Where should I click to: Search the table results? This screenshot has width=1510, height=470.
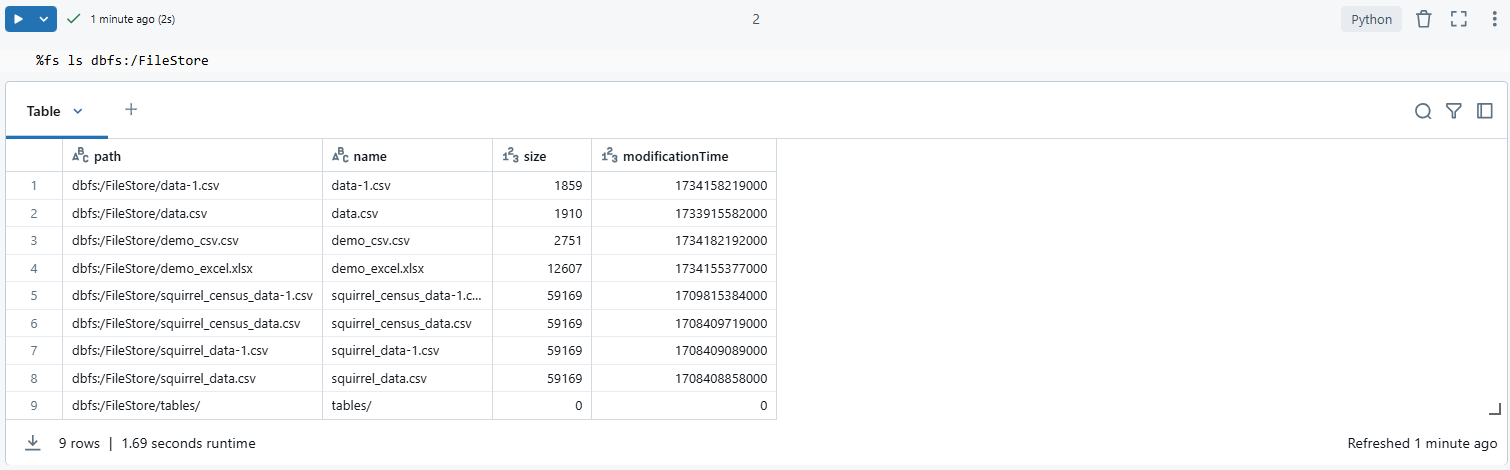coord(1422,111)
